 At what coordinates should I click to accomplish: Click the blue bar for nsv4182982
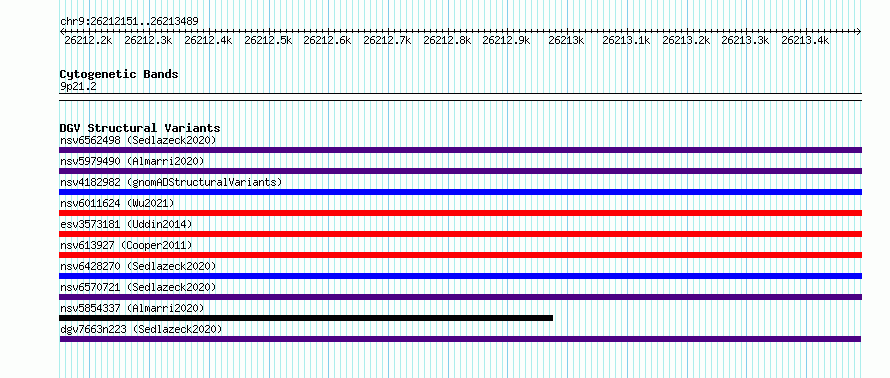point(460,192)
